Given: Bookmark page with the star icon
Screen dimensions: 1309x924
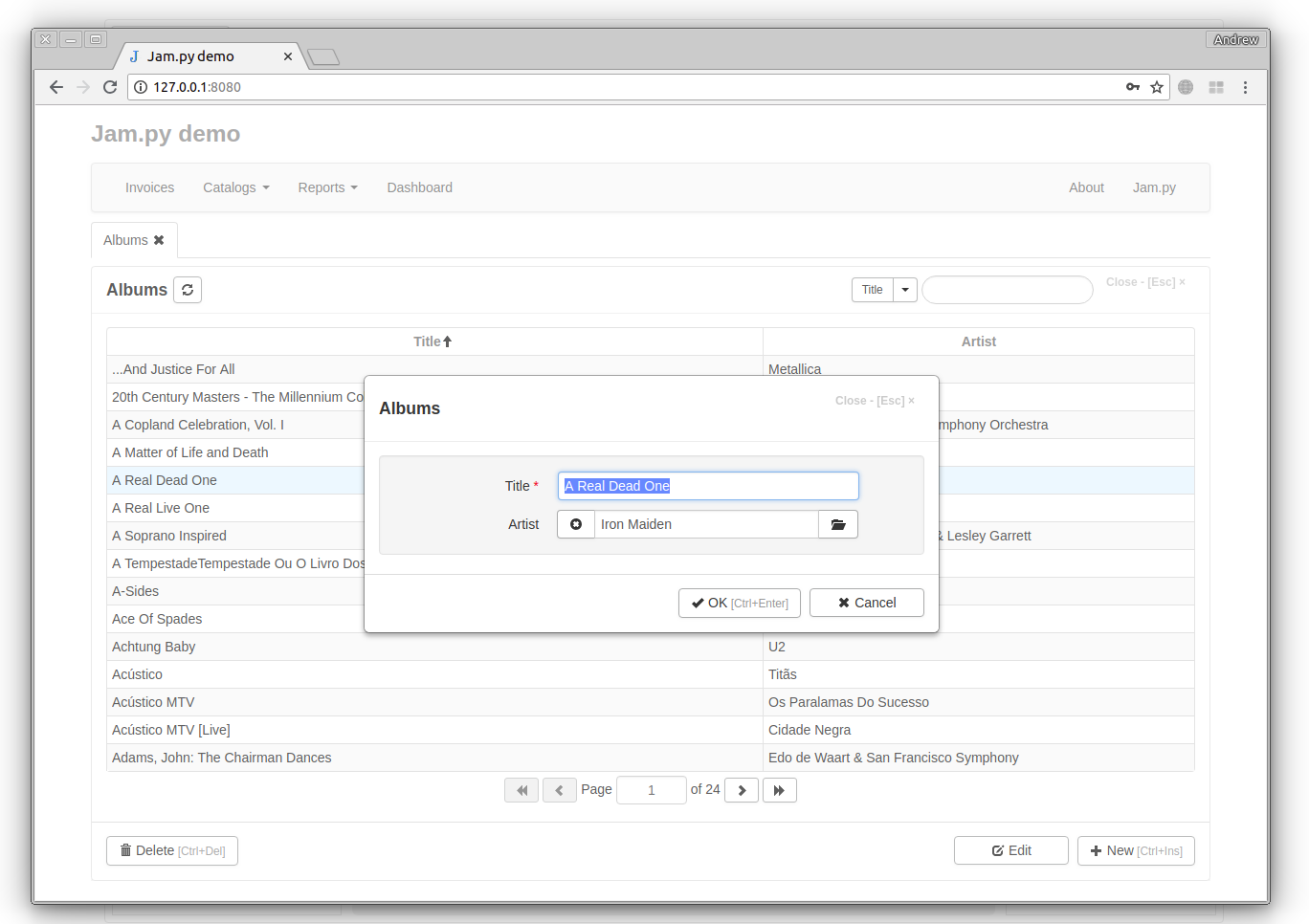Looking at the screenshot, I should tap(1157, 87).
